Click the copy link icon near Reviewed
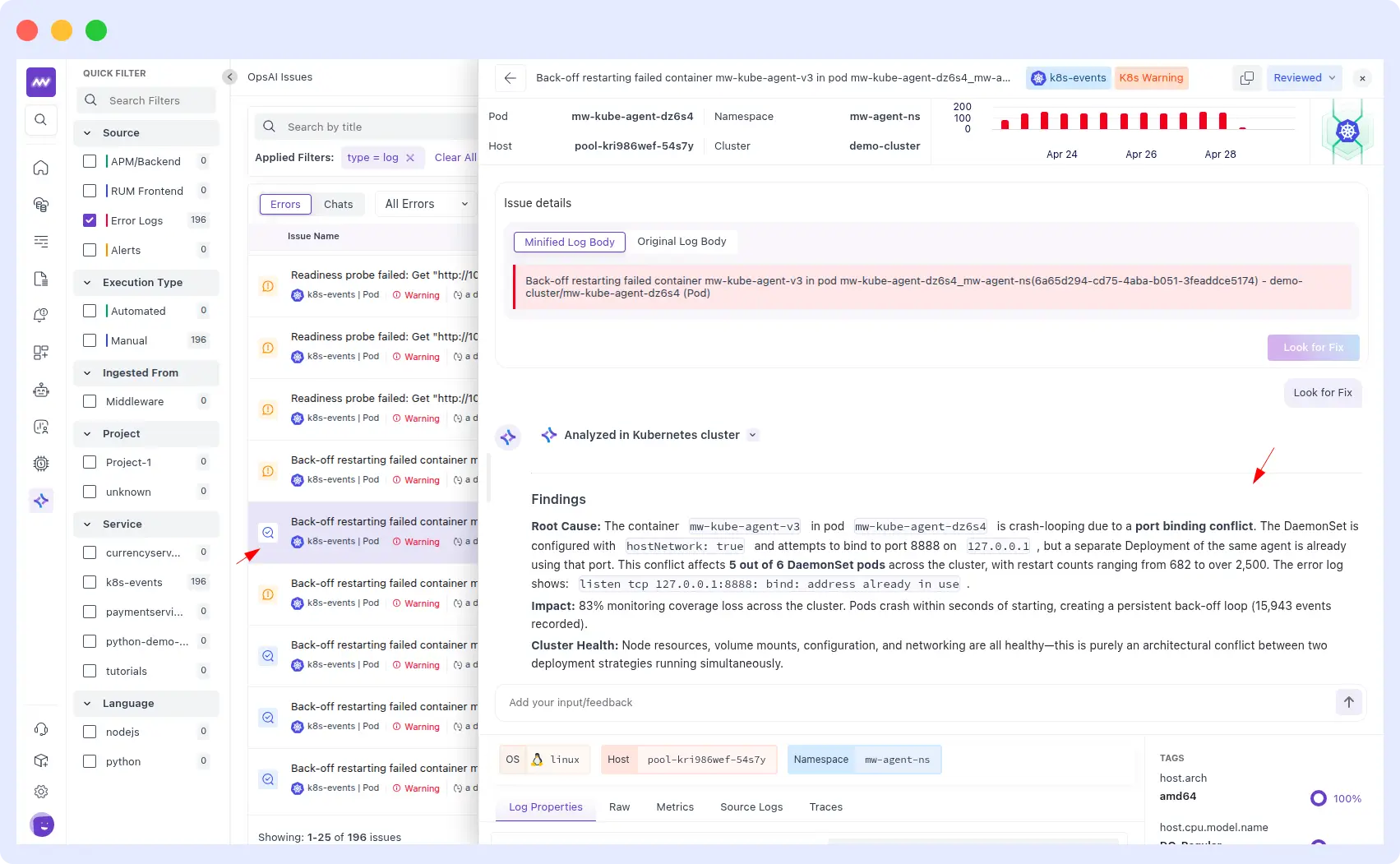Viewport: 1400px width, 864px height. click(1246, 77)
